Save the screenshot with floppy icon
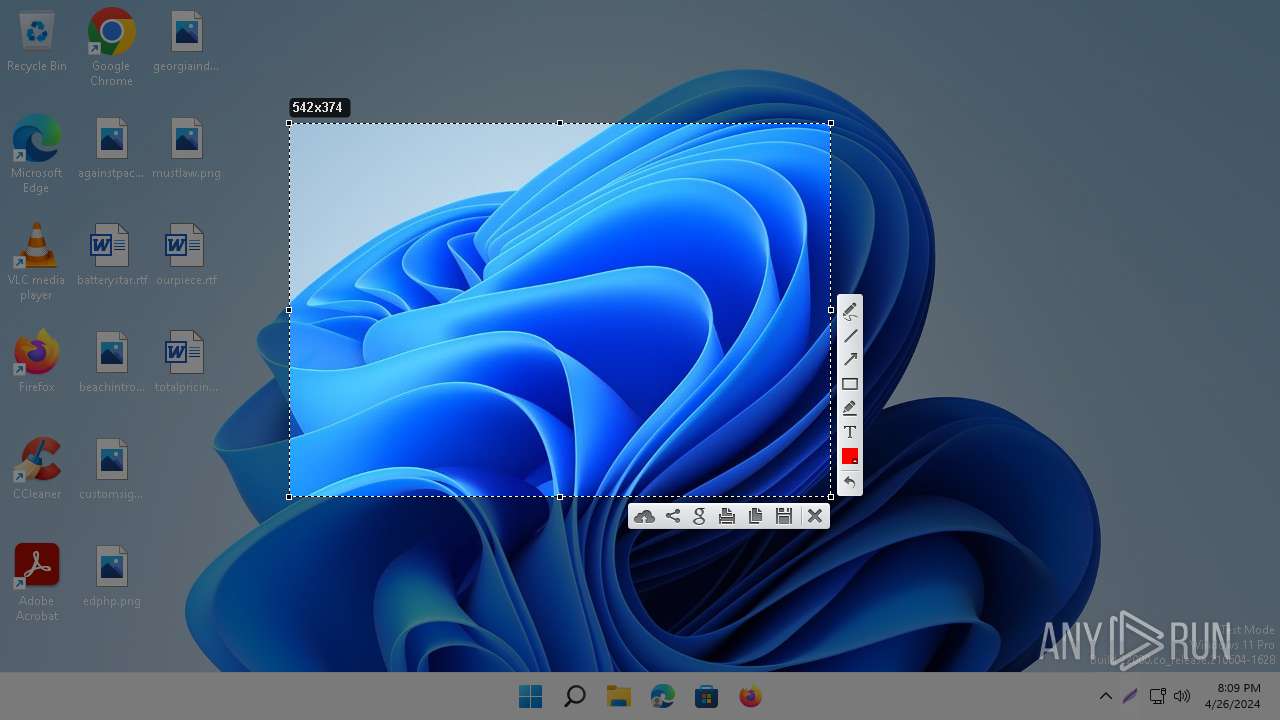The image size is (1280, 720). 784,516
